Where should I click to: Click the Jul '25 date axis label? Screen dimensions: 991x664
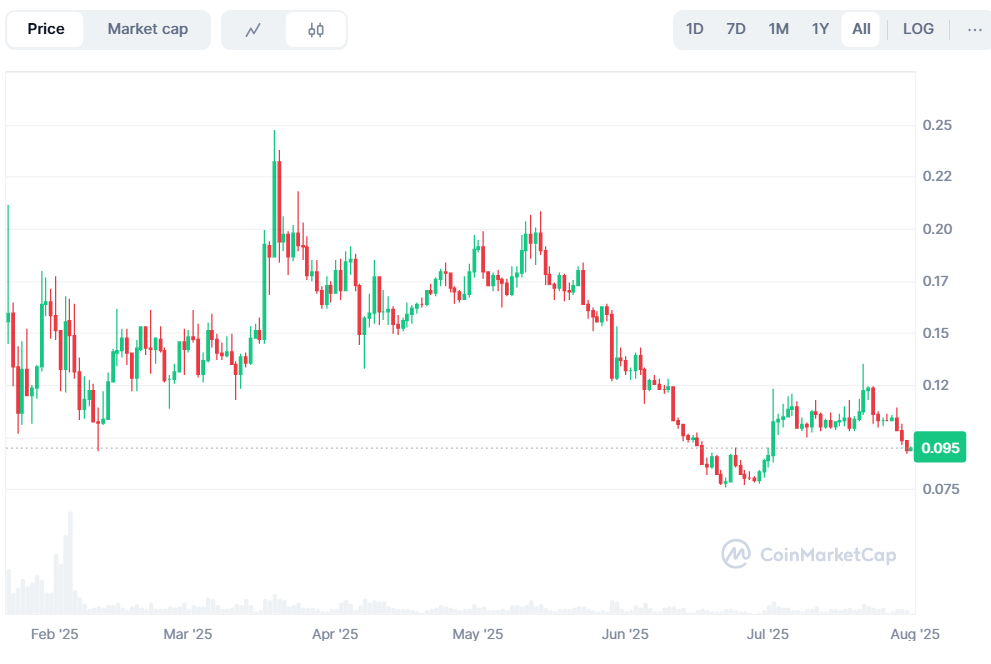(x=768, y=634)
